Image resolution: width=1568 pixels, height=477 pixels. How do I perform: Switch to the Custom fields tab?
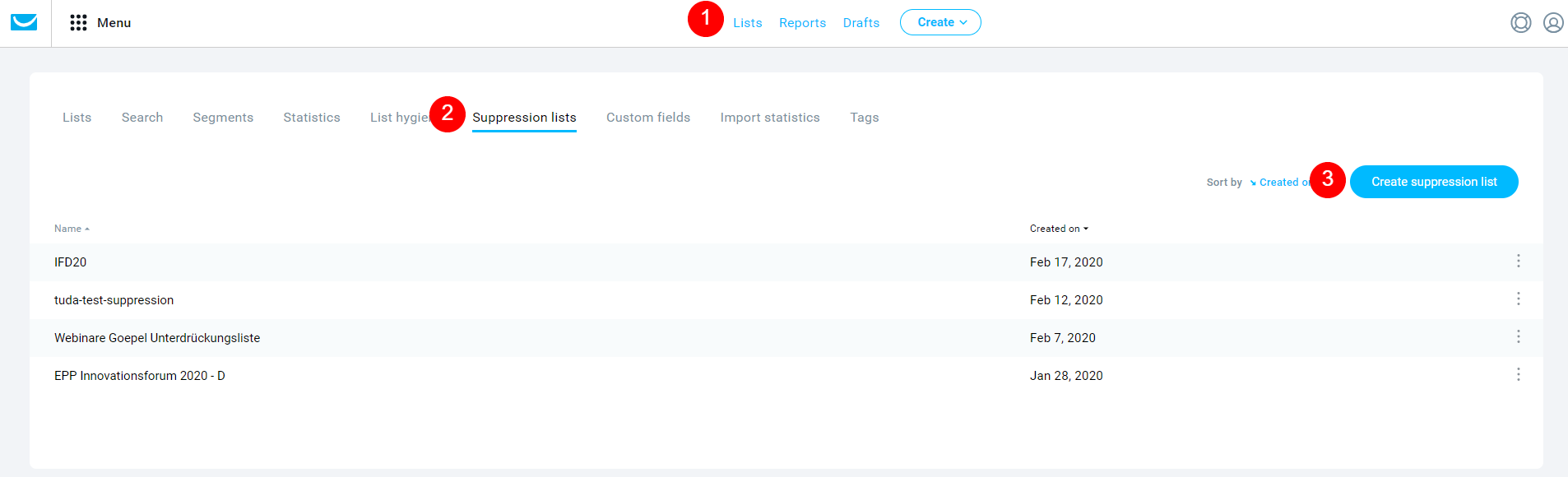pyautogui.click(x=648, y=118)
